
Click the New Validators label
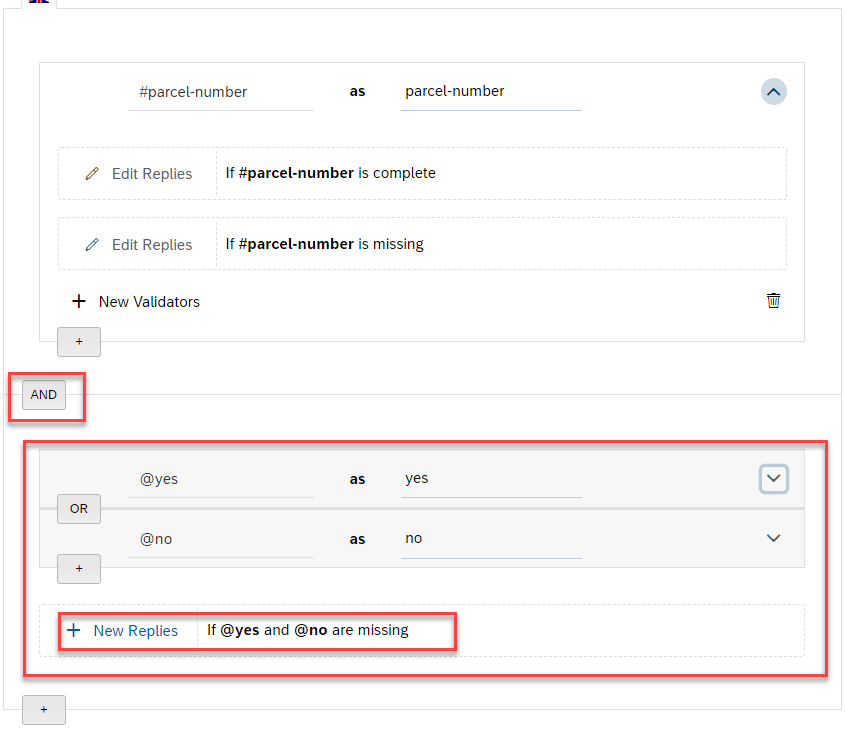click(x=149, y=302)
